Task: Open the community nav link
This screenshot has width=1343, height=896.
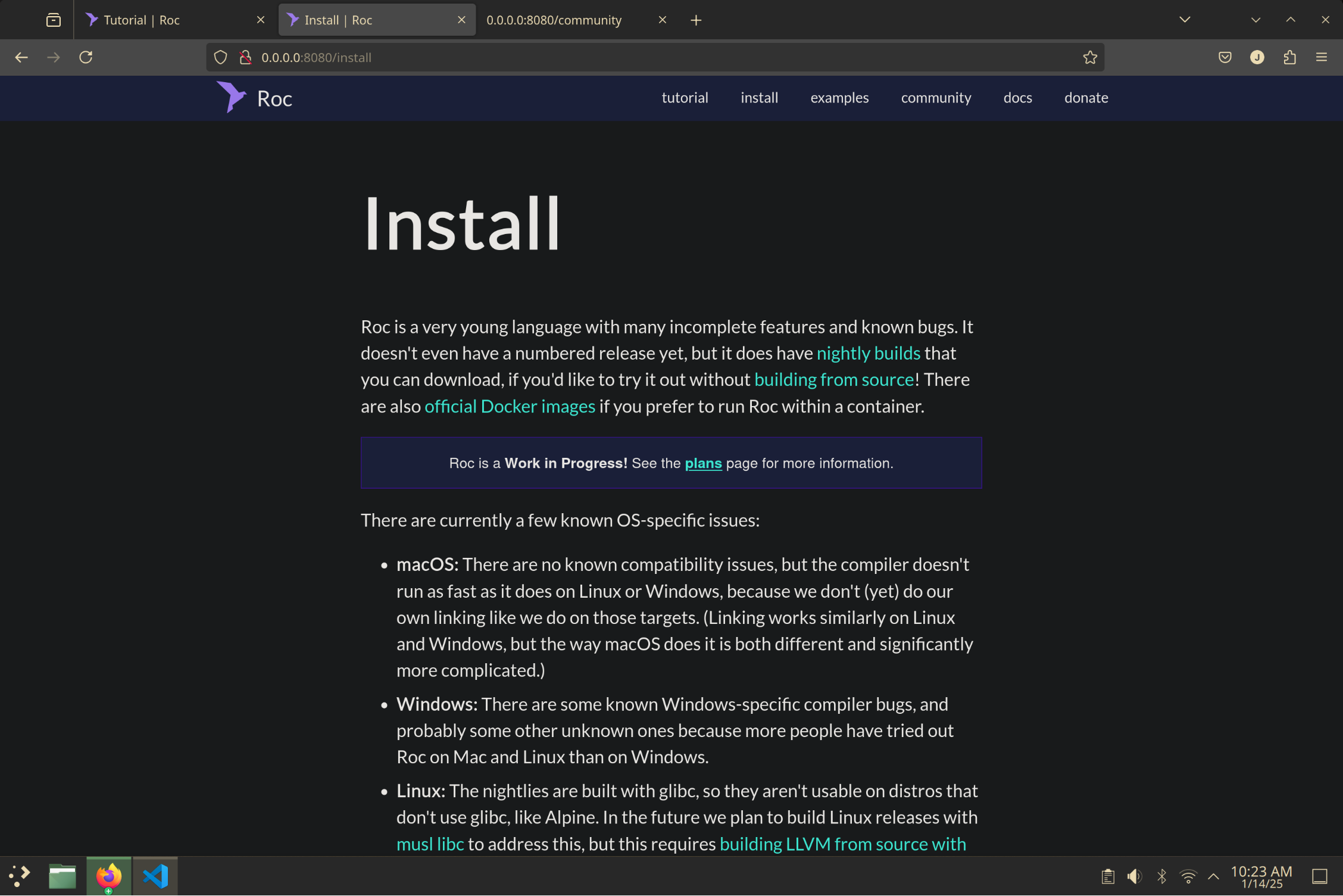Action: point(936,98)
